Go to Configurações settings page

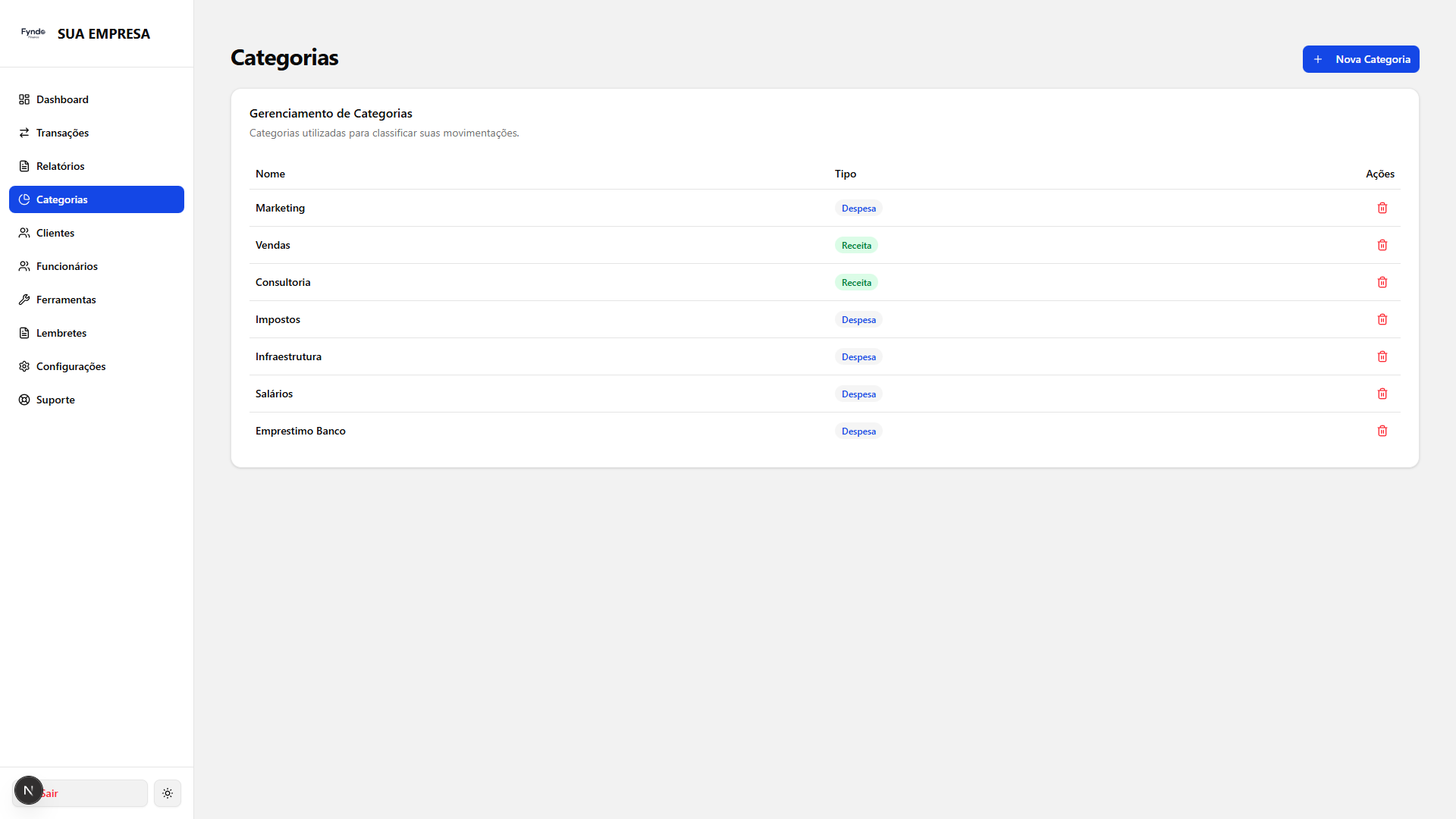(71, 366)
